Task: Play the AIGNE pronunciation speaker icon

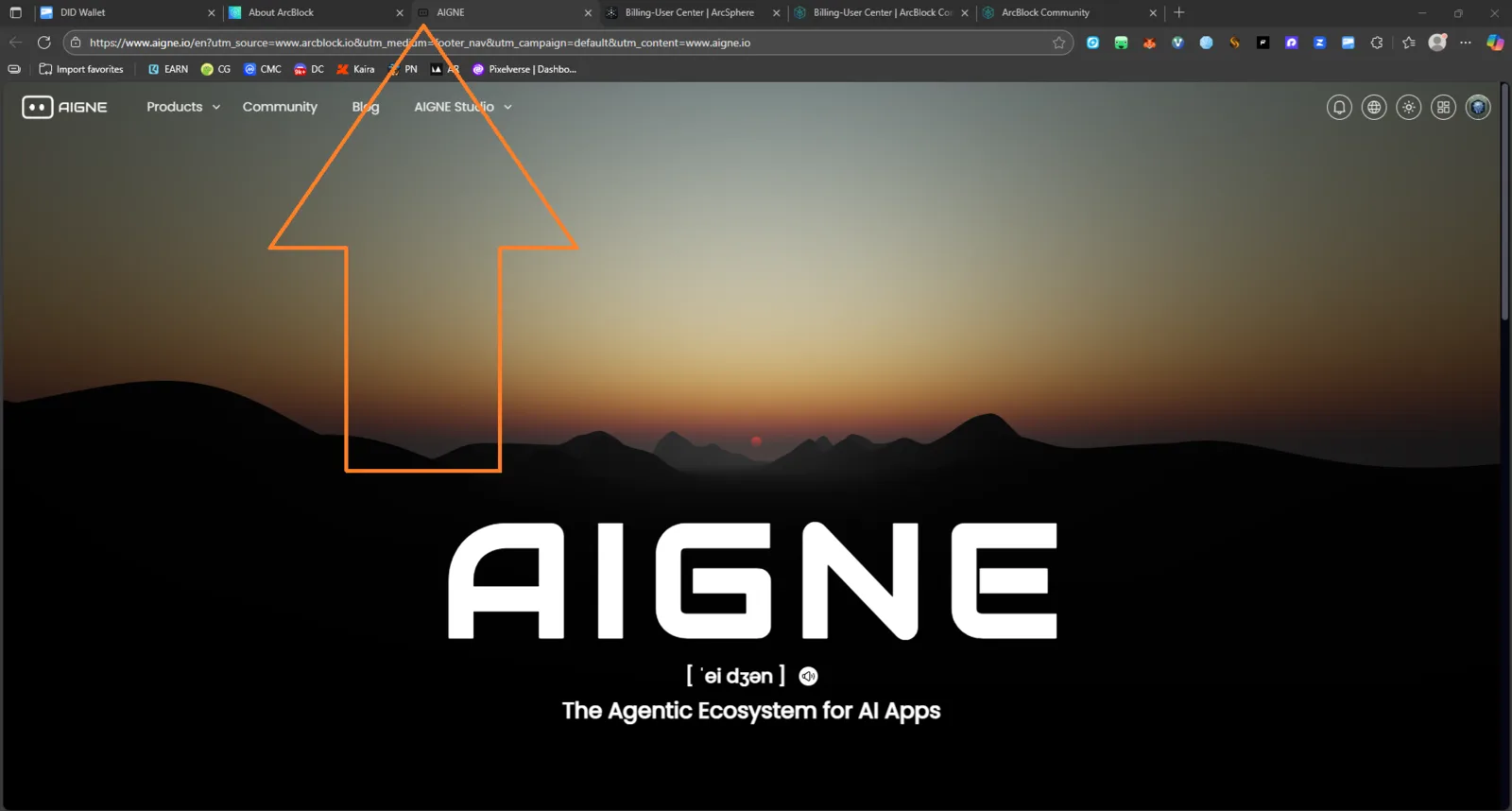Action: 808,676
